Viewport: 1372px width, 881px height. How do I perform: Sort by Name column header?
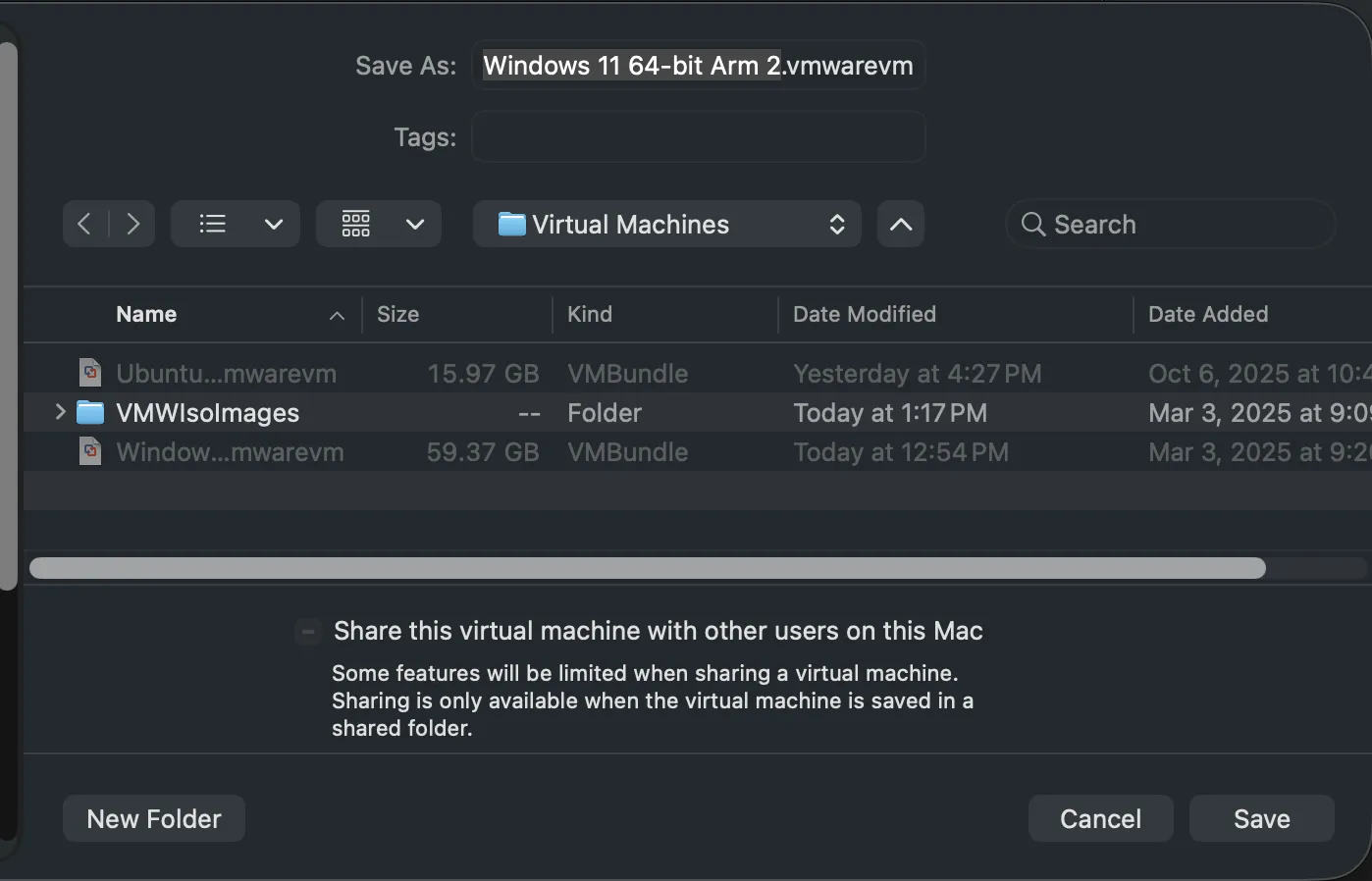tap(146, 314)
